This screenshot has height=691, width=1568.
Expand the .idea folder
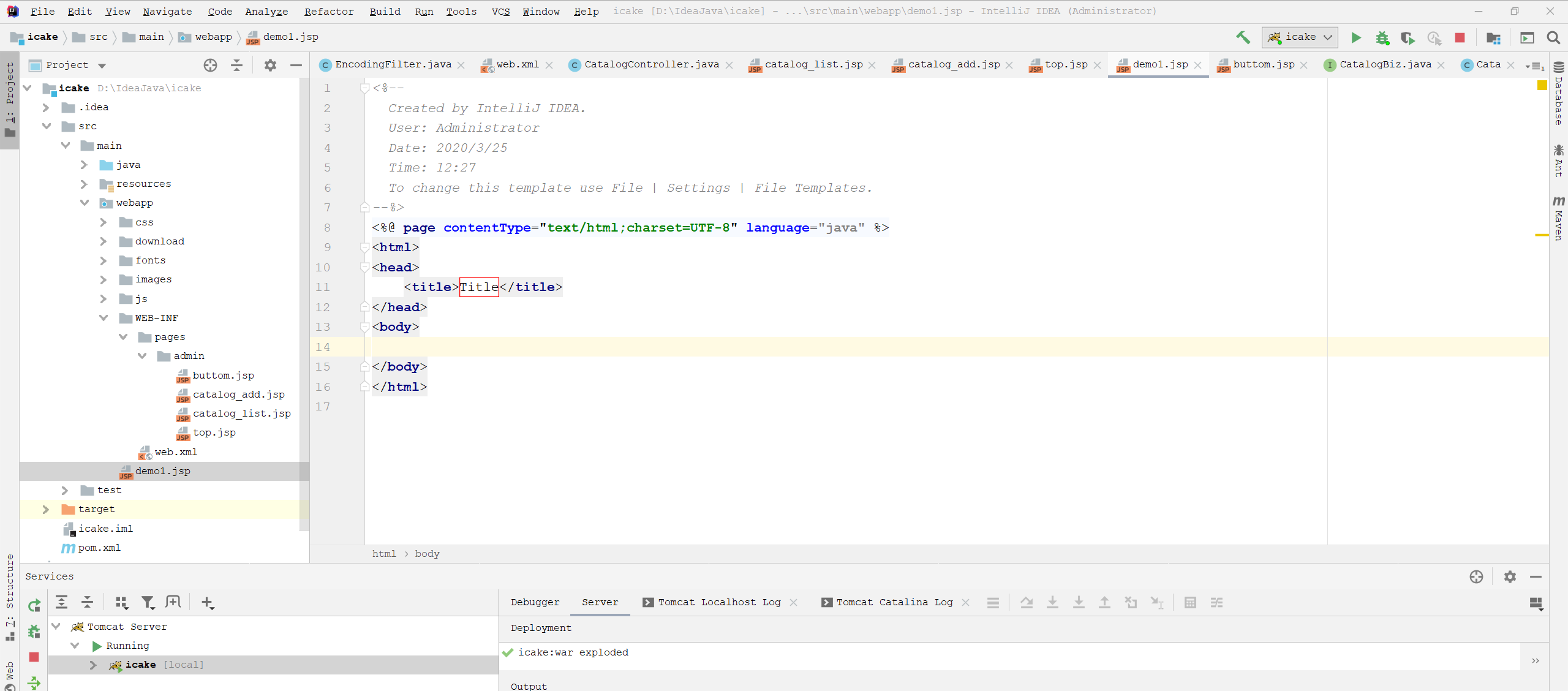(45, 107)
